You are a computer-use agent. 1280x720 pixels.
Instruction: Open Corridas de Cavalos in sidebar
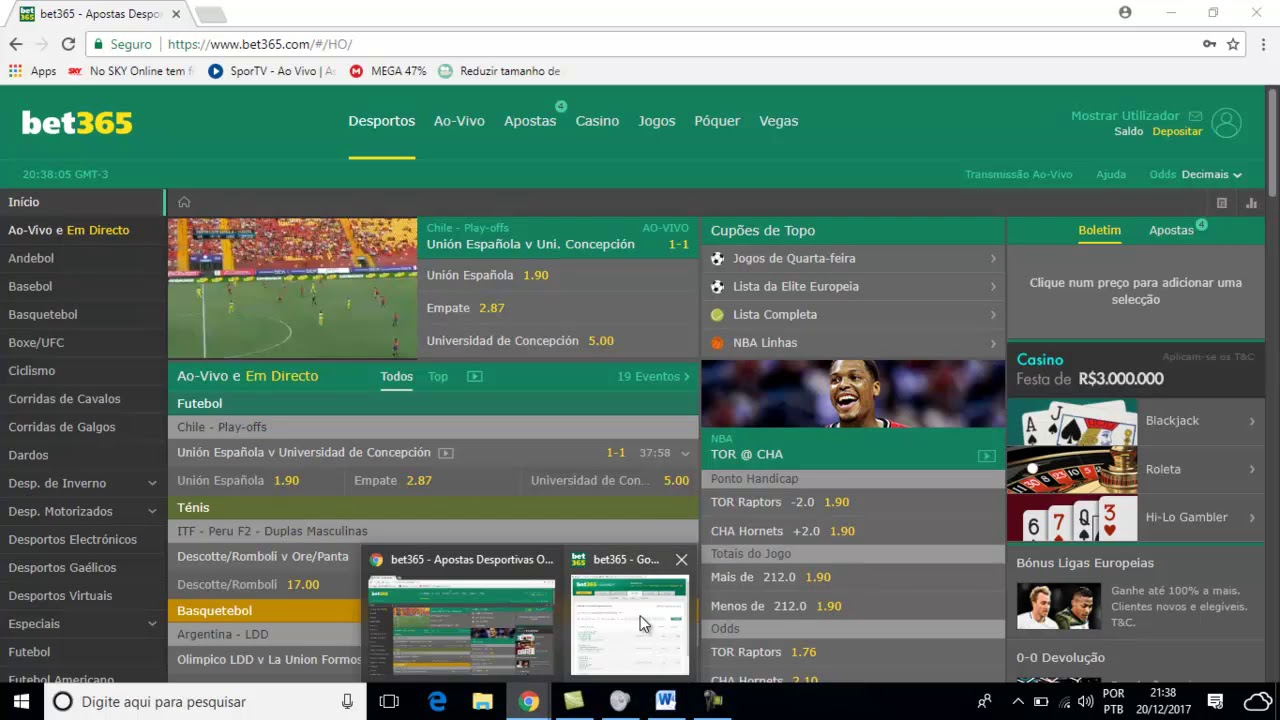coord(64,399)
